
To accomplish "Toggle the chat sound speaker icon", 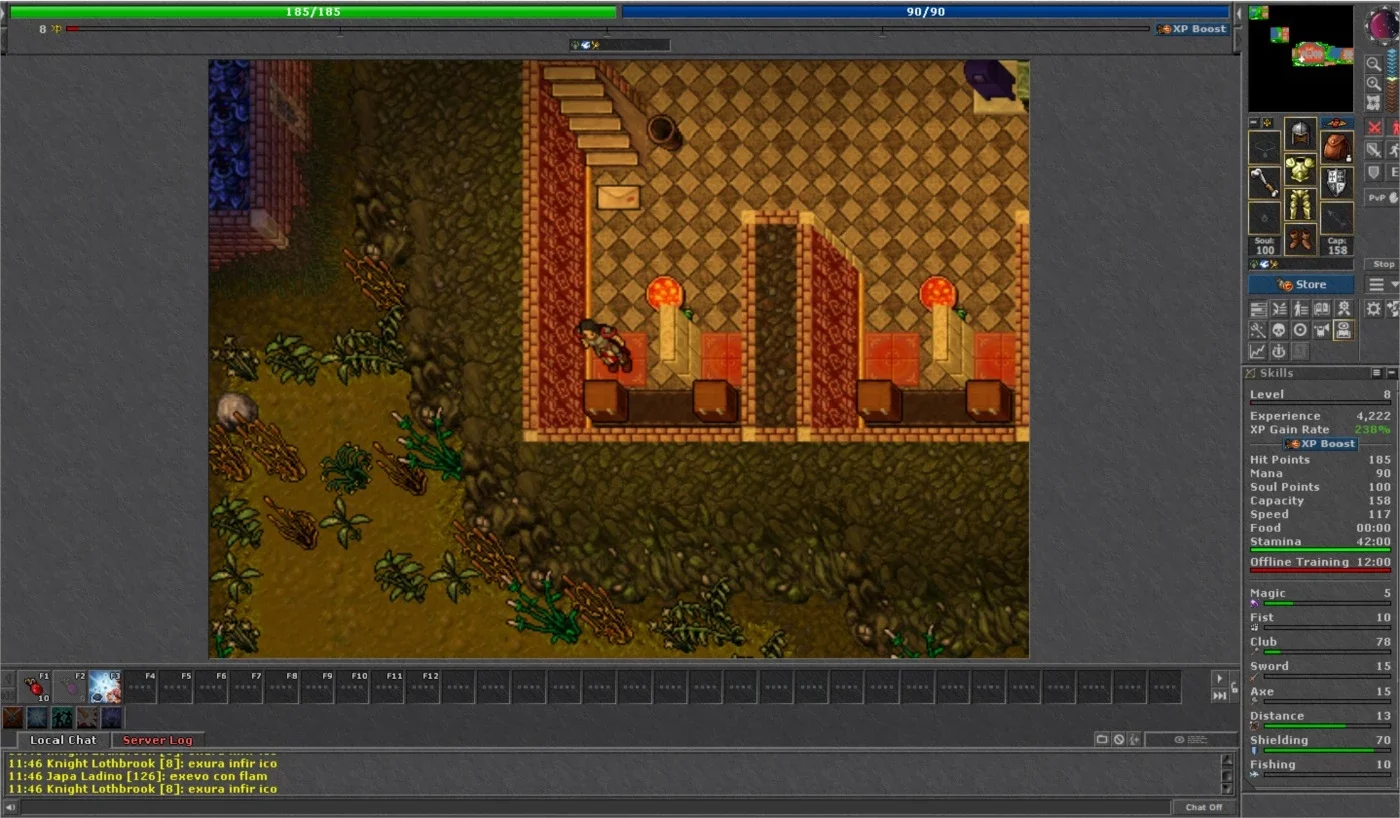I will [x=10, y=807].
